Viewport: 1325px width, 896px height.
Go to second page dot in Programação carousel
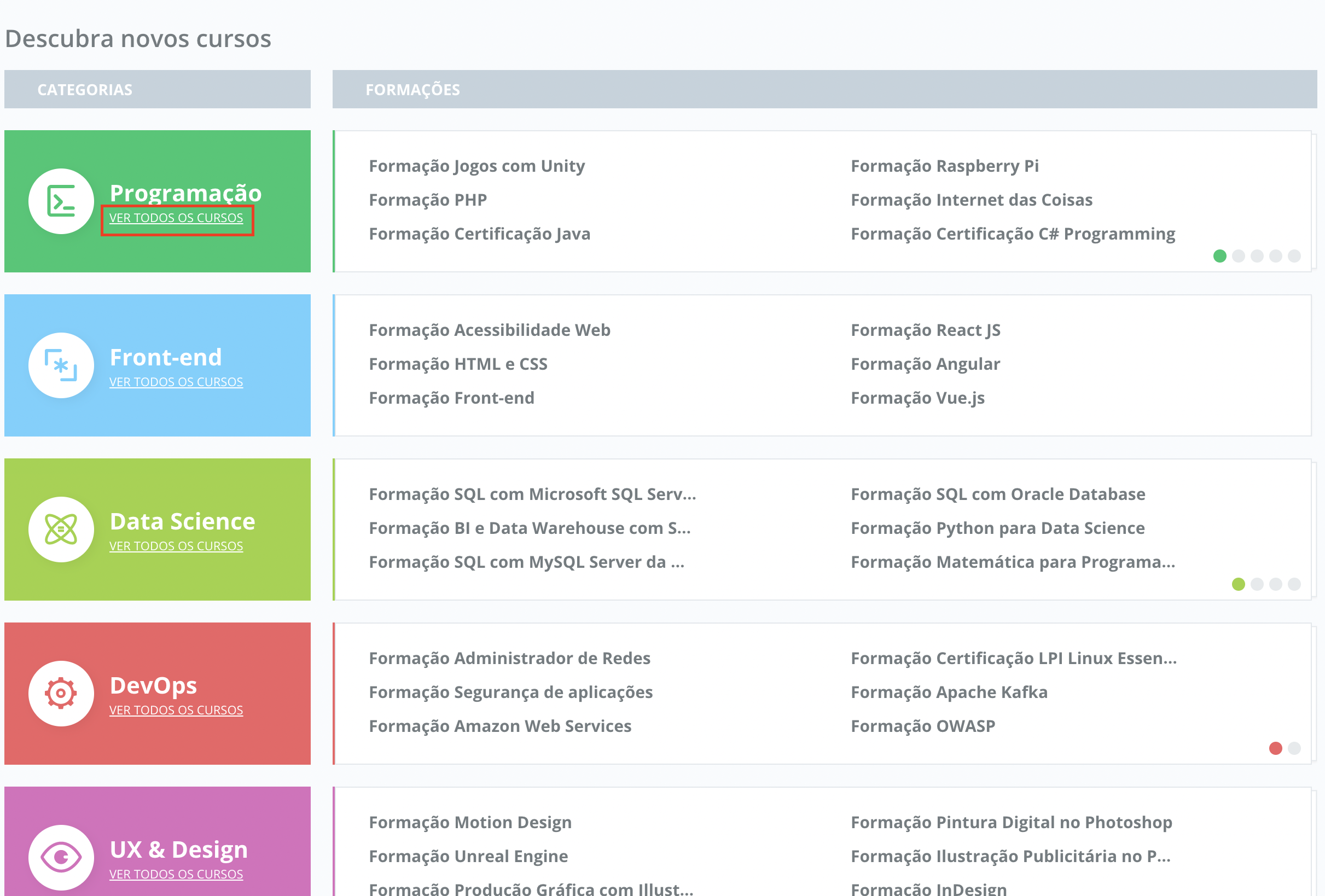pyautogui.click(x=1239, y=256)
